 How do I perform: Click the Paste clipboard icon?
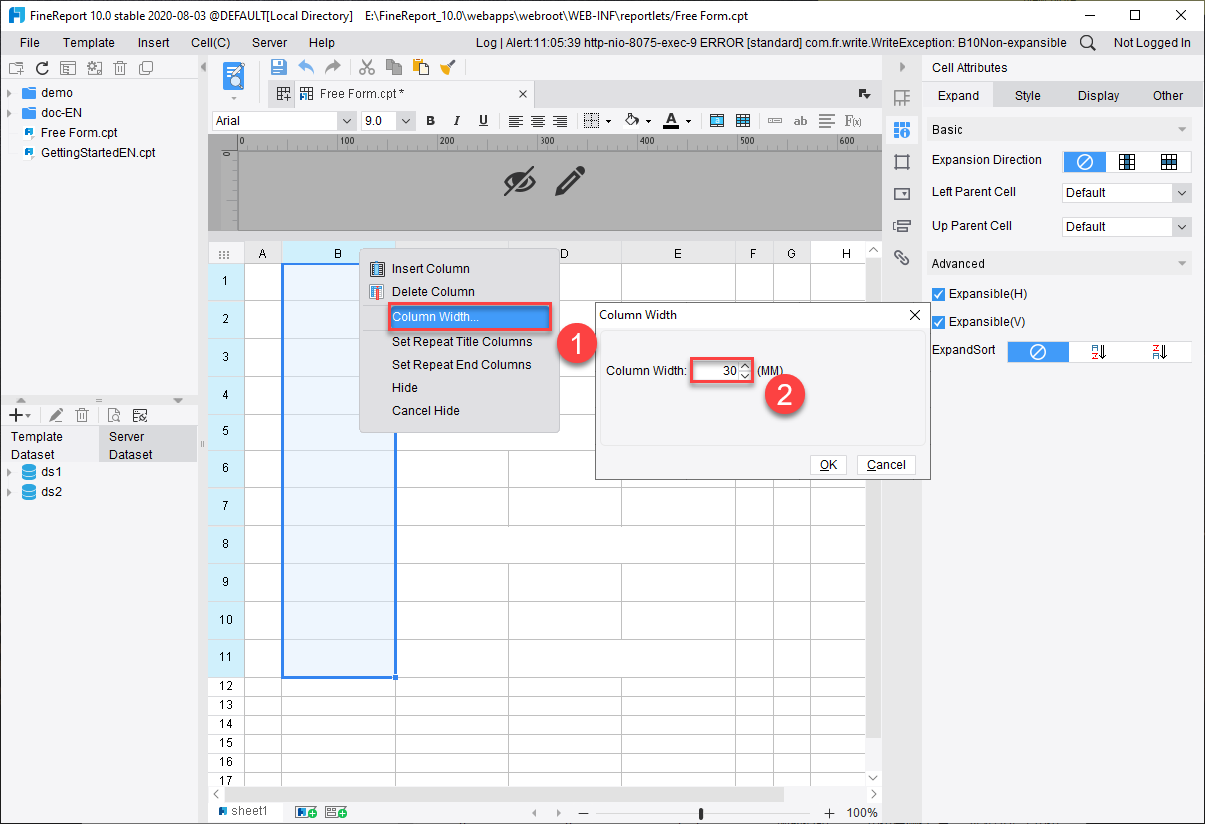tap(421, 67)
